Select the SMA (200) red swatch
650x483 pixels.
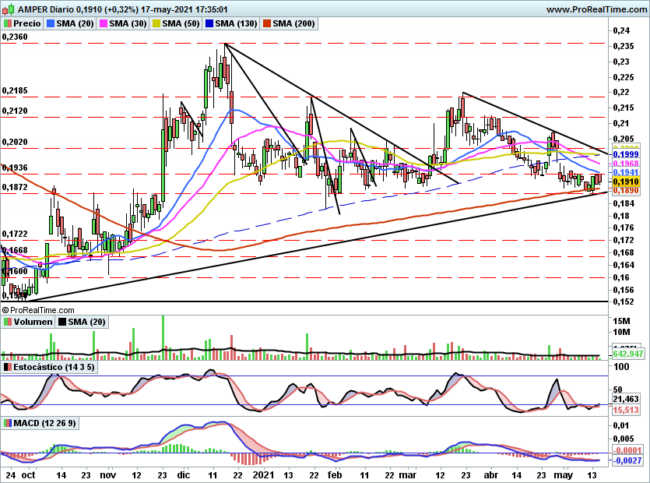pos(267,24)
